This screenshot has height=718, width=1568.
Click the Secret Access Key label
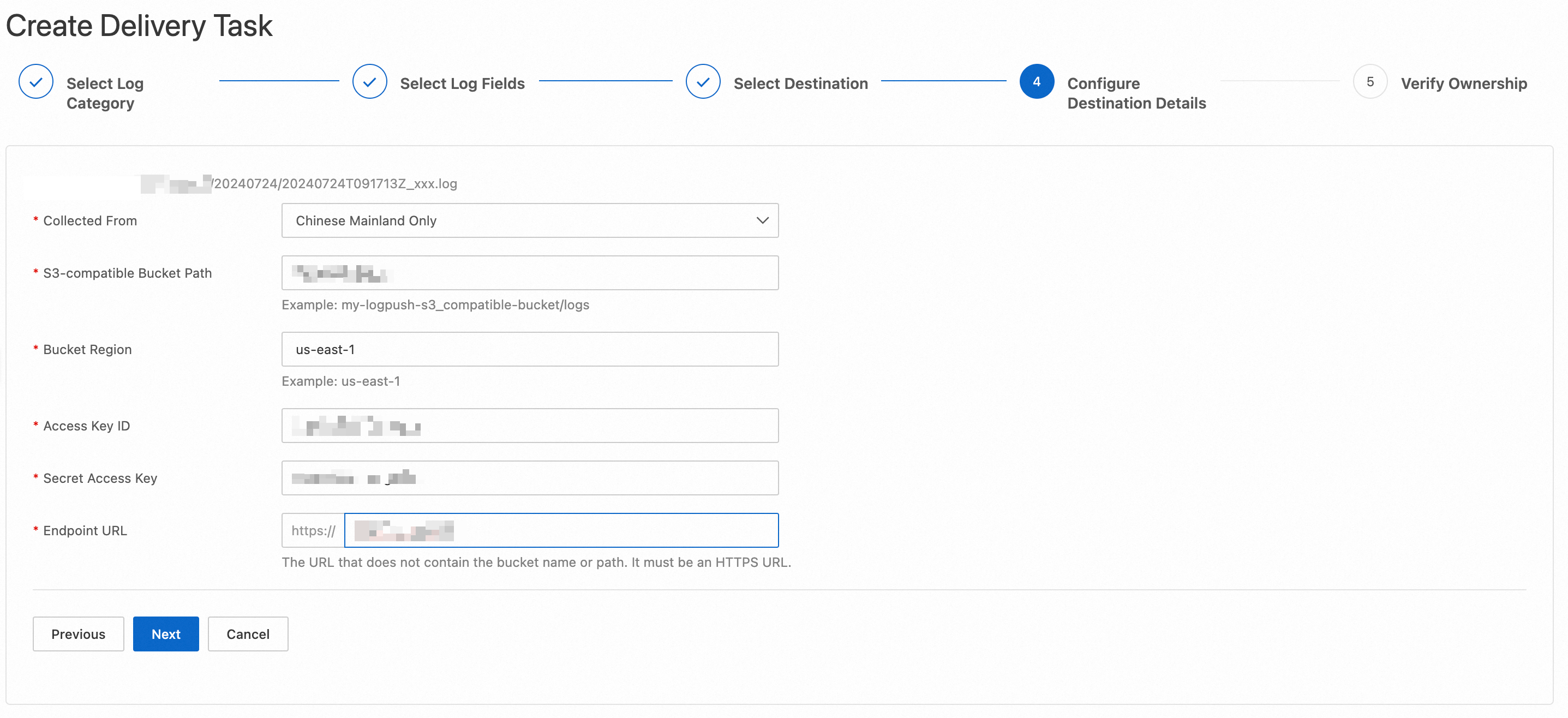100,479
